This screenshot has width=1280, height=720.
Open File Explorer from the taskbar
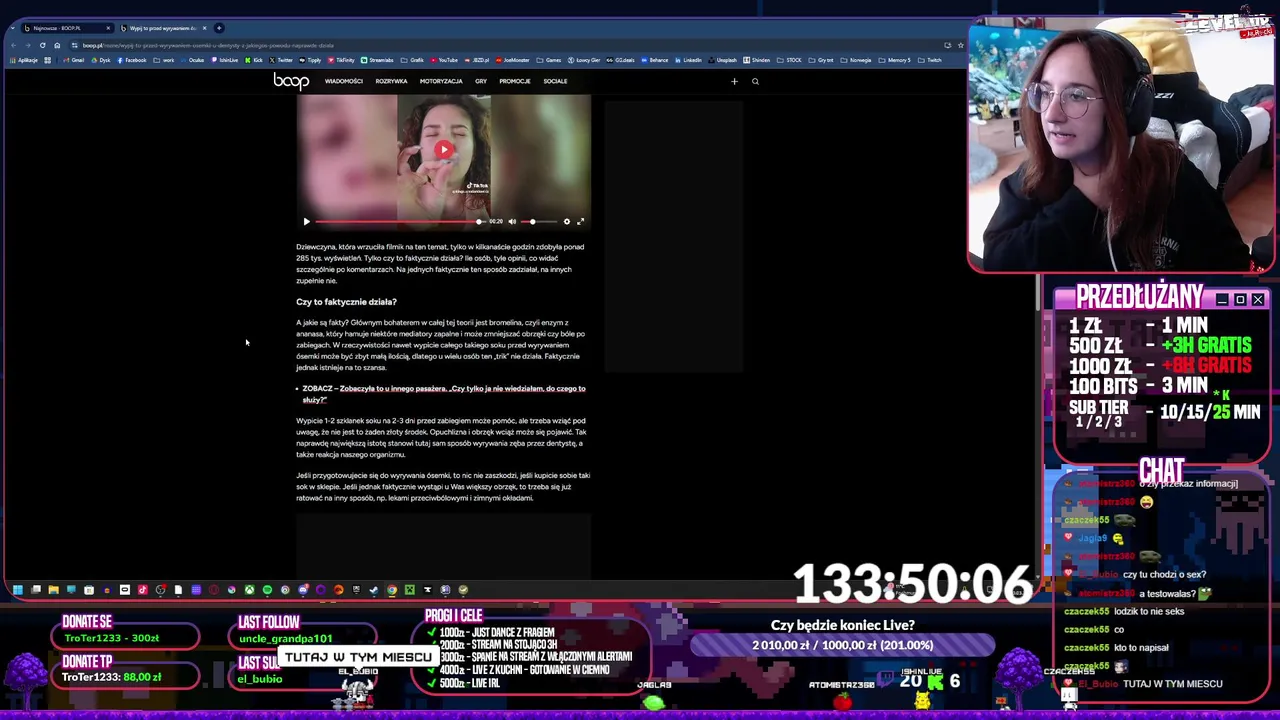53,590
